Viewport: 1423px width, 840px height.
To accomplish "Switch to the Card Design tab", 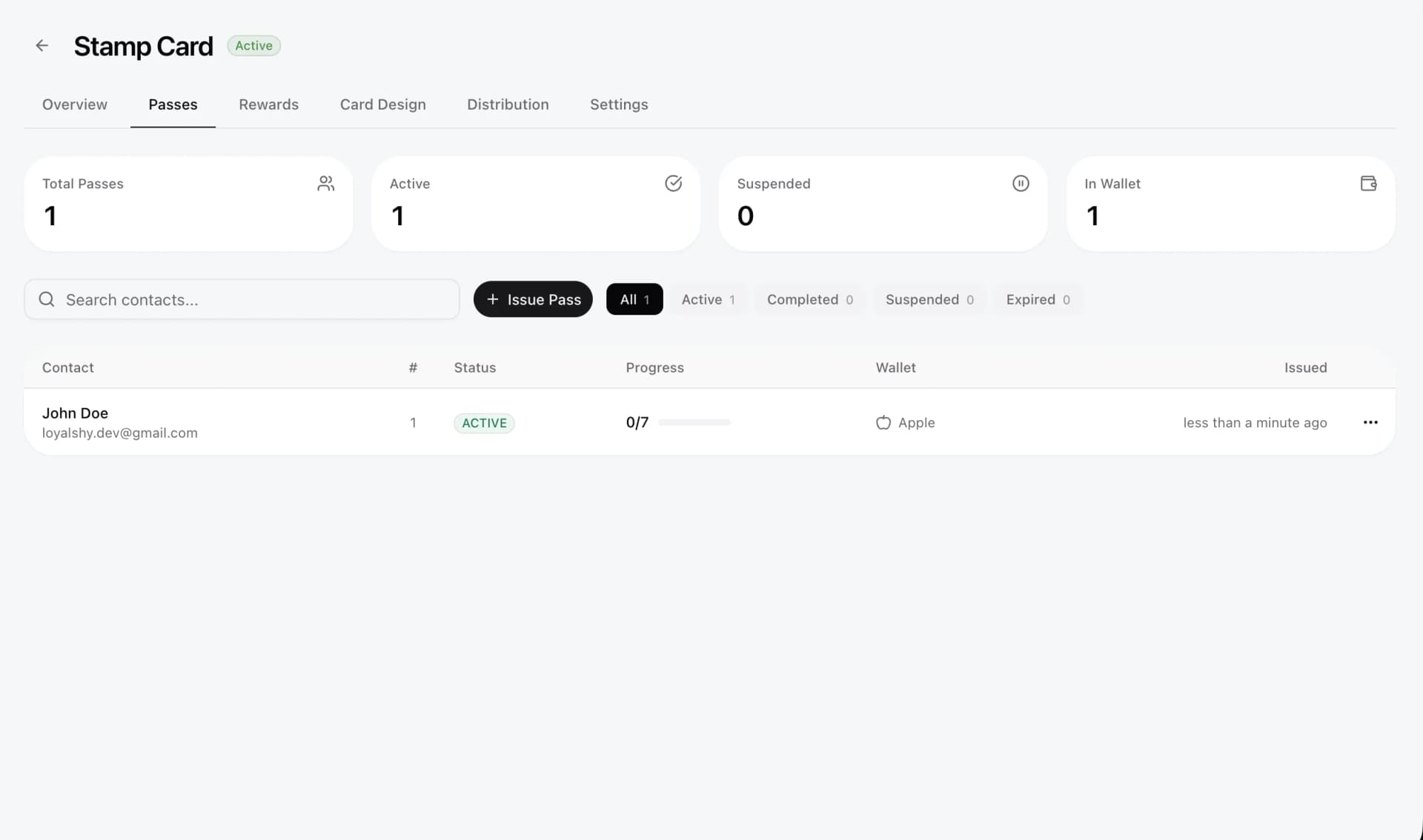I will pyautogui.click(x=382, y=104).
